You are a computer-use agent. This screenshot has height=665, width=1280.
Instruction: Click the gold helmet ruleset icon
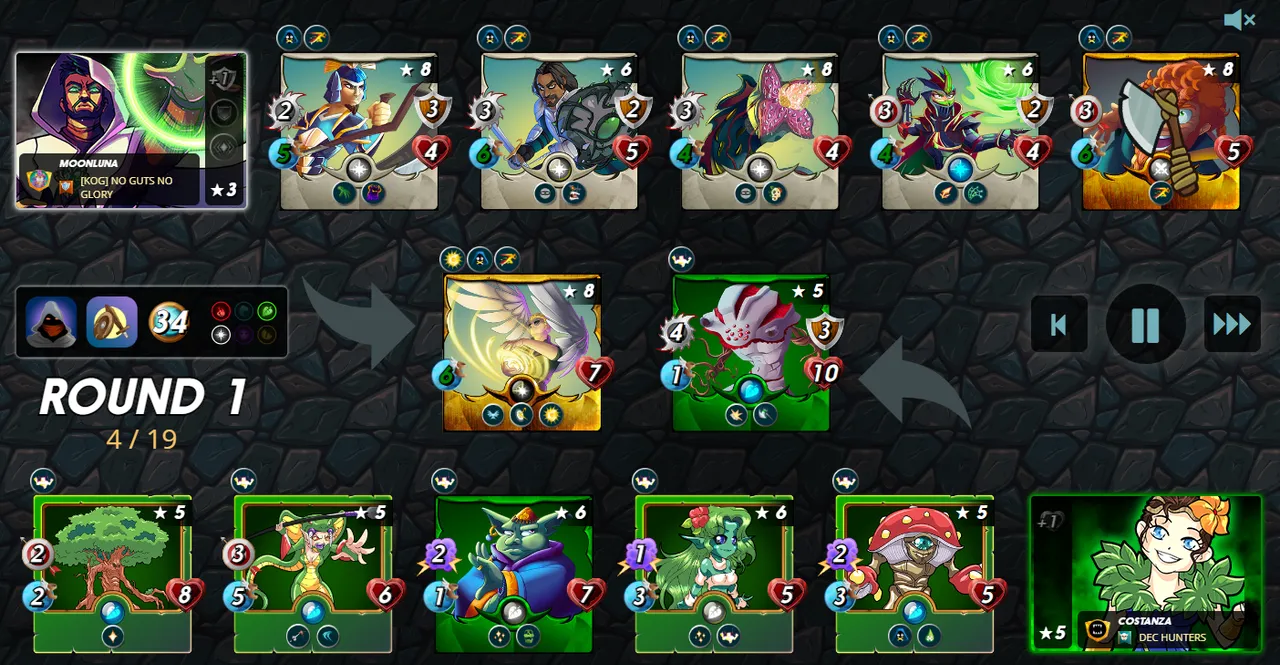[111, 322]
